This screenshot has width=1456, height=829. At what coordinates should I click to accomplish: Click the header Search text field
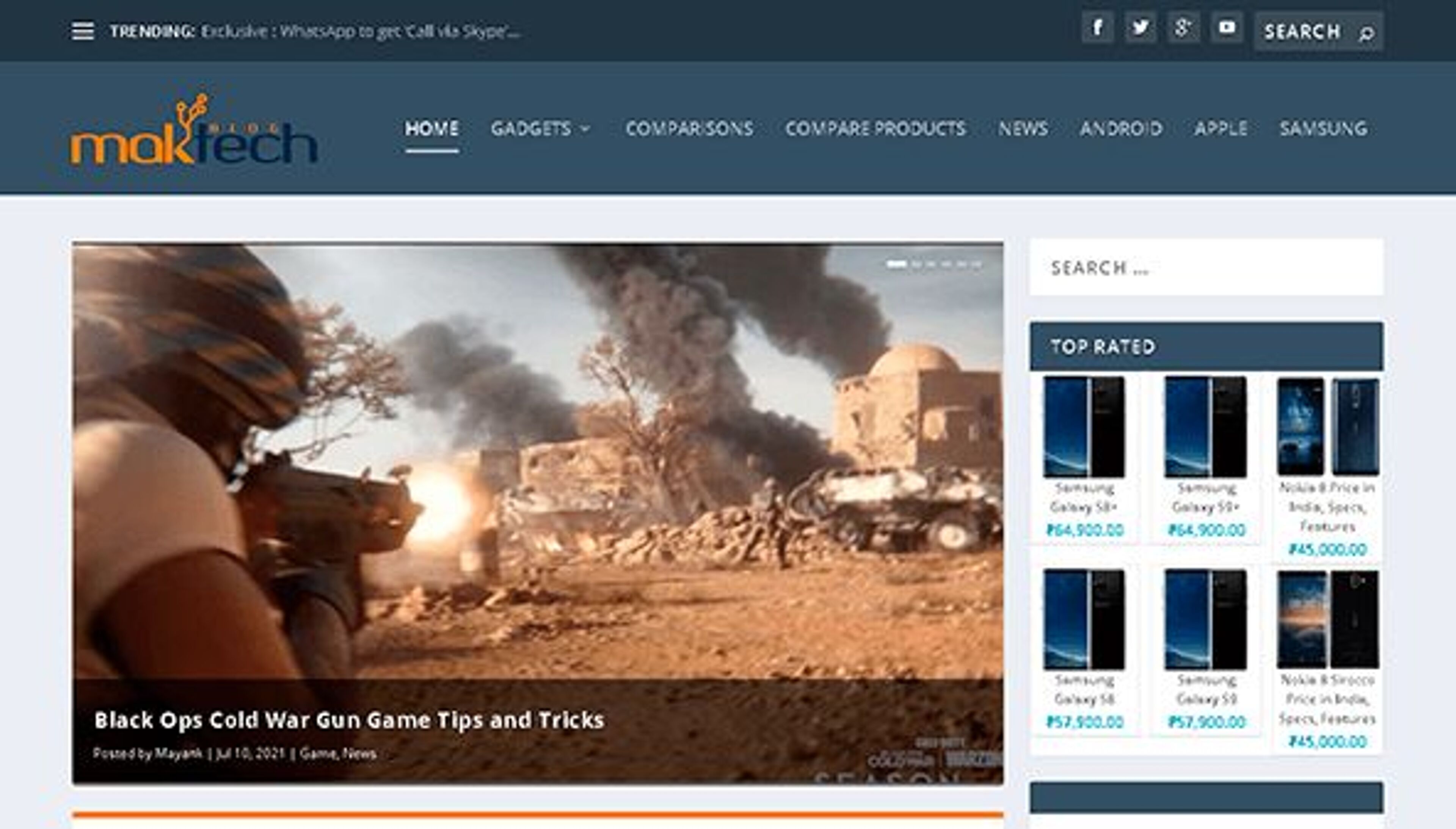(1302, 31)
